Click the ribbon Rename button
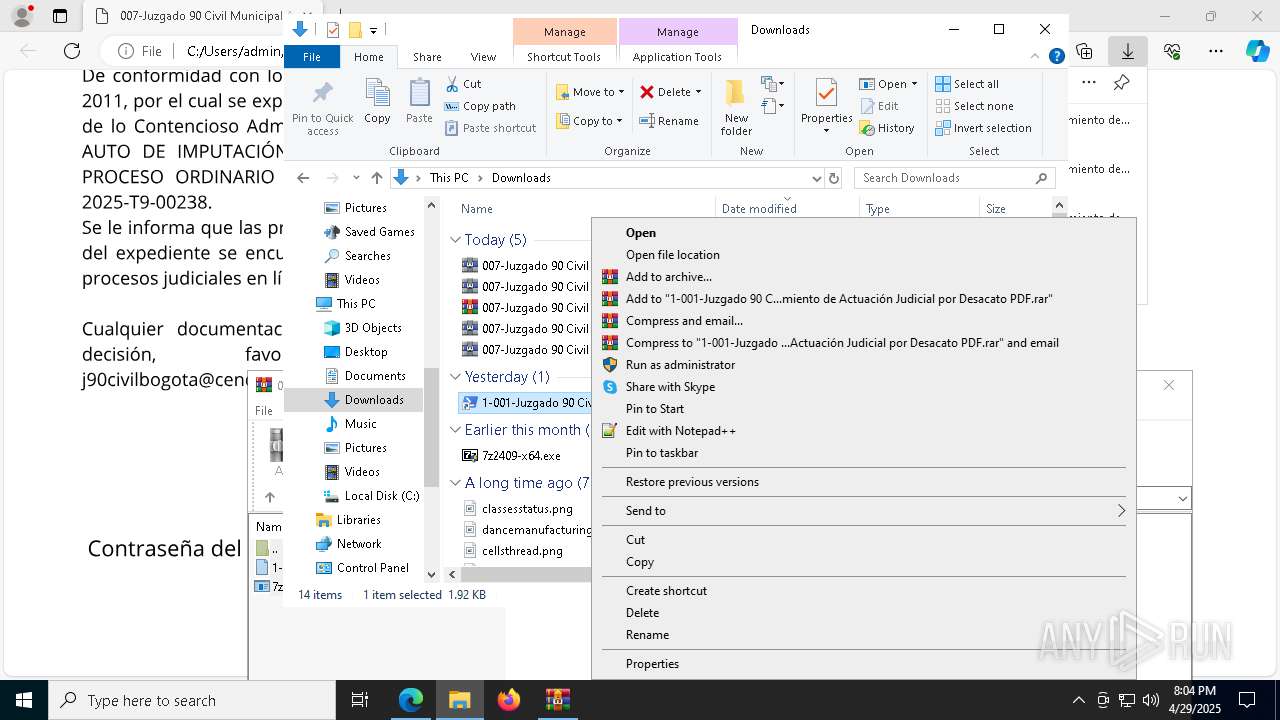Screen dimensions: 1280x720 669,121
